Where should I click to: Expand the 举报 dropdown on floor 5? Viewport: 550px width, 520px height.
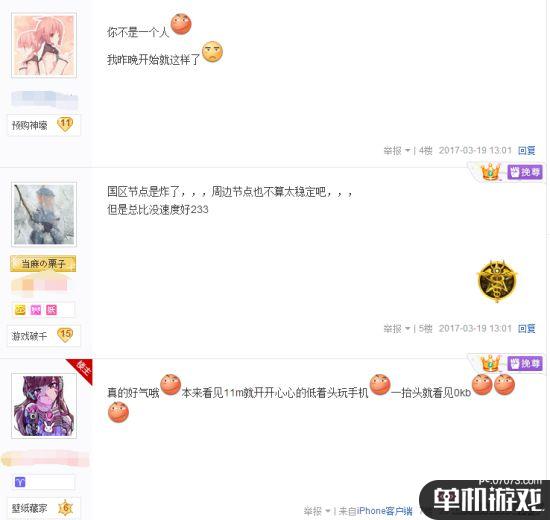(x=397, y=328)
